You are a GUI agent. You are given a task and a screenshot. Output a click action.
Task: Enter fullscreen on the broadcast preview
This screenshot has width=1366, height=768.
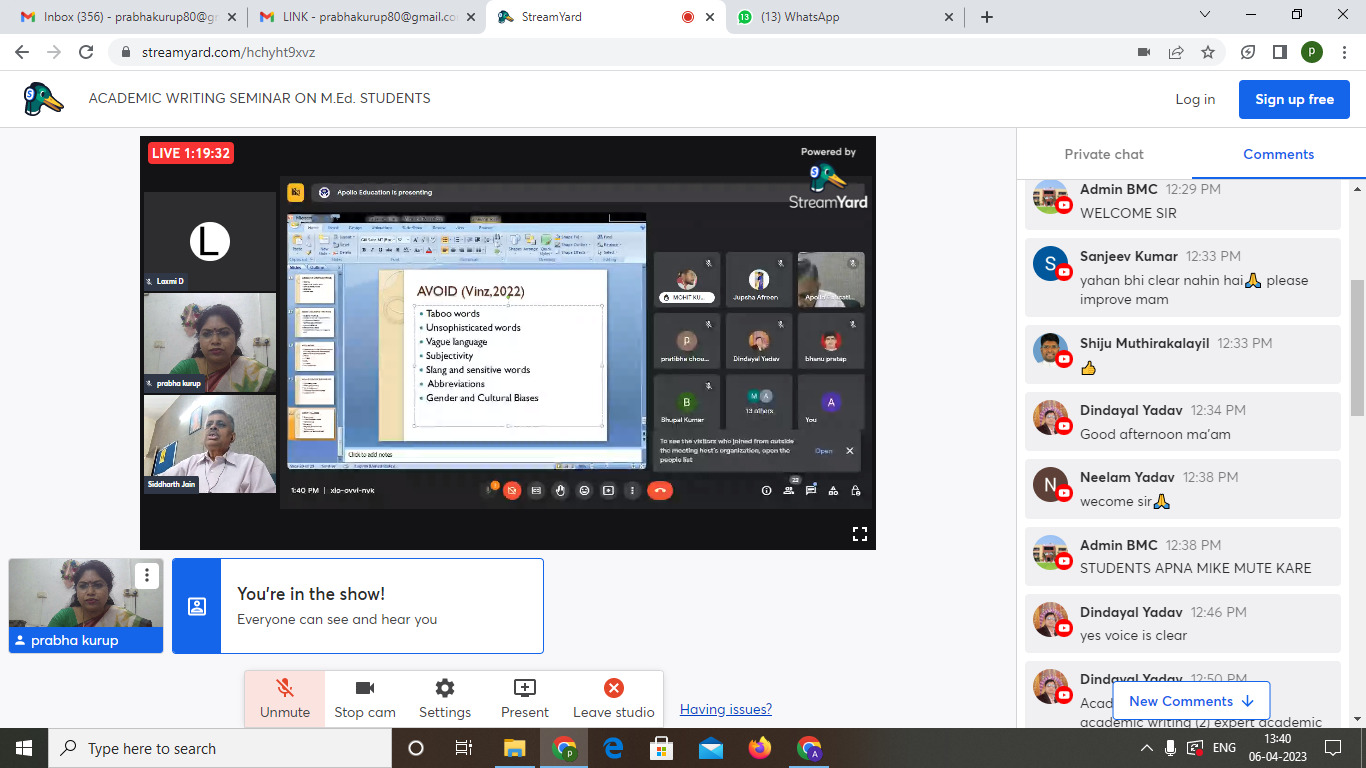(859, 533)
